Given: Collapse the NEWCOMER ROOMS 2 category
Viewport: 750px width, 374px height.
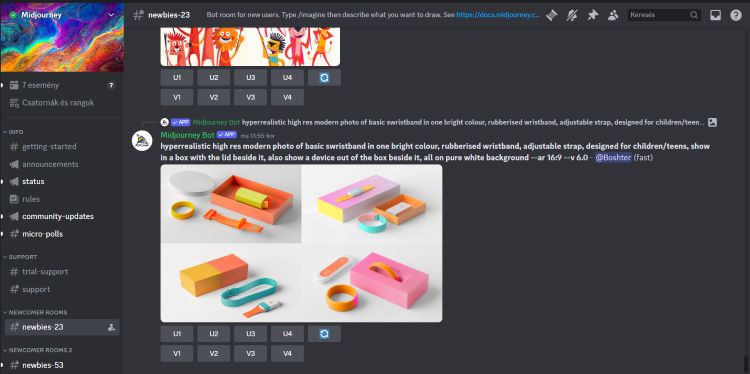Looking at the screenshot, I should (37, 350).
